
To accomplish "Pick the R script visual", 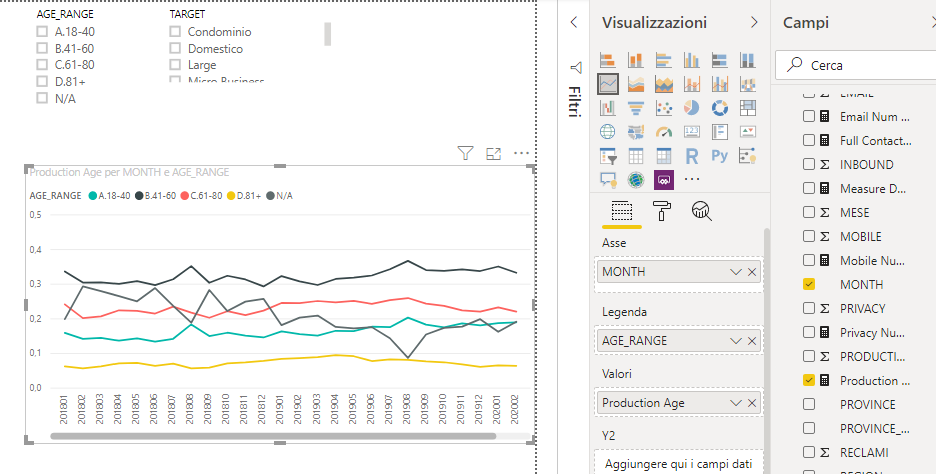I will (x=692, y=156).
